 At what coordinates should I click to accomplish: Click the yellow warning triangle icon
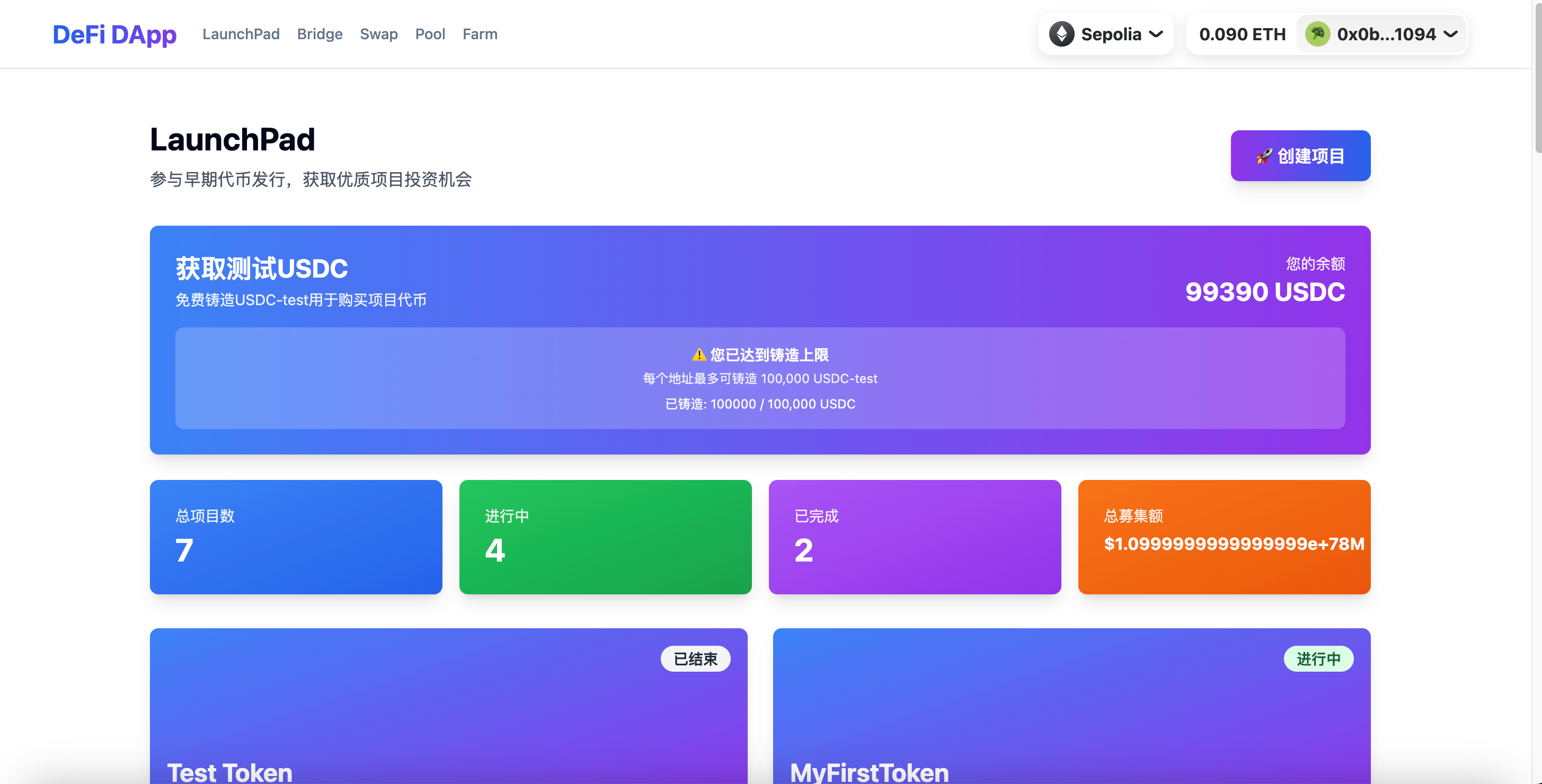point(698,355)
